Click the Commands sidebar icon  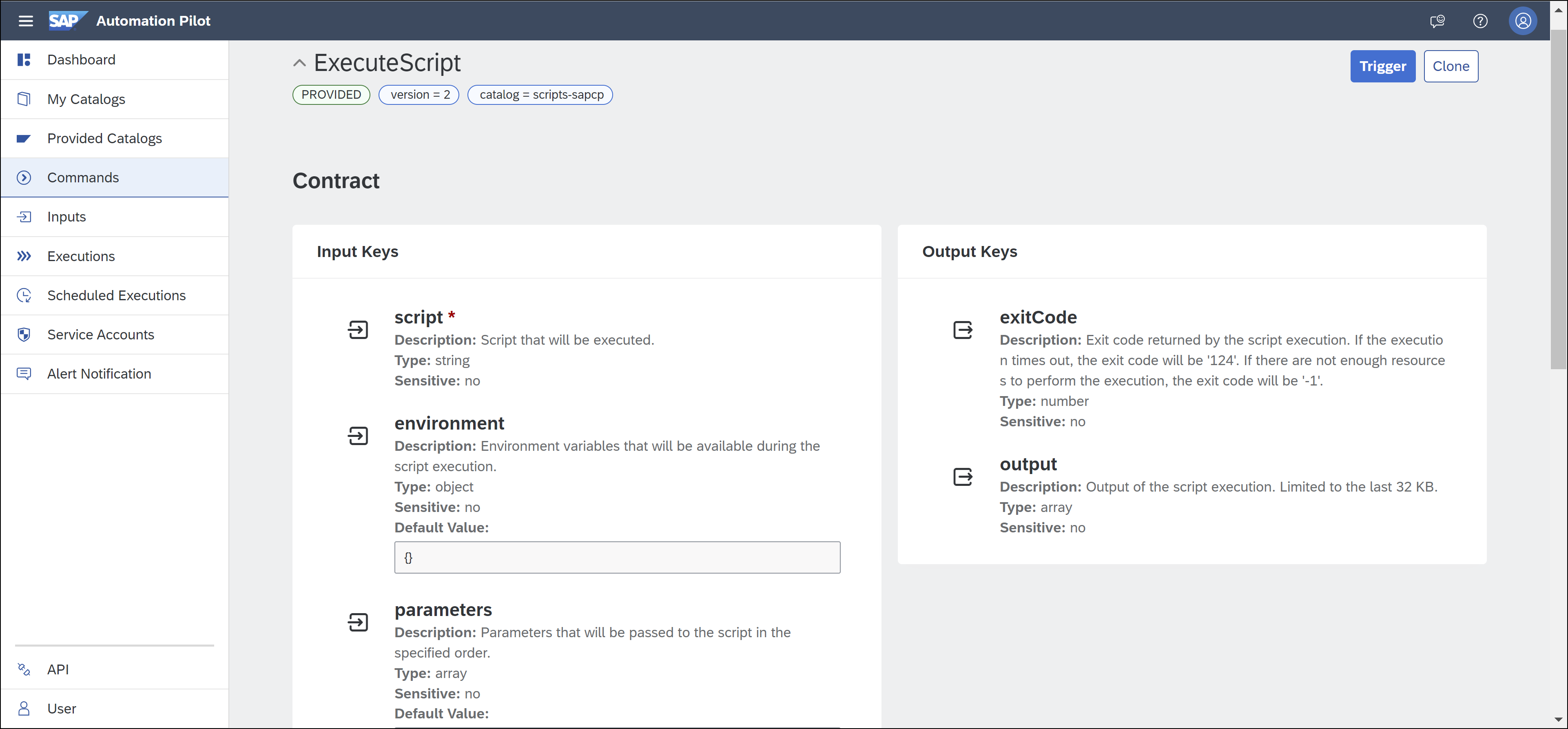point(25,177)
